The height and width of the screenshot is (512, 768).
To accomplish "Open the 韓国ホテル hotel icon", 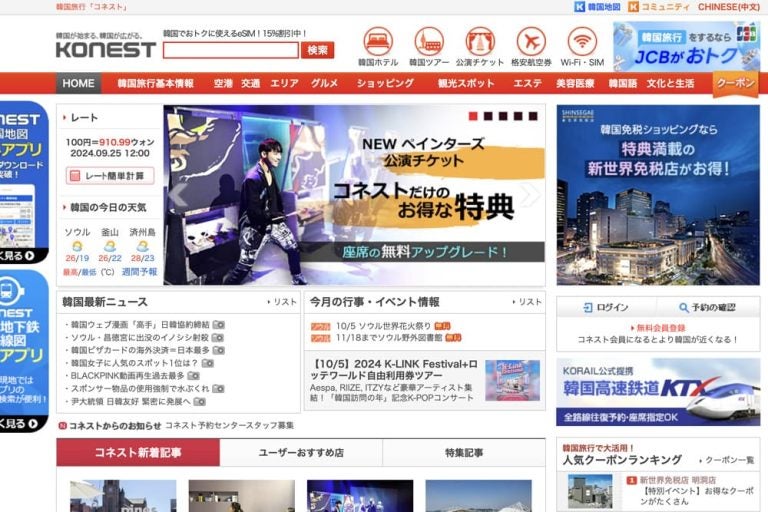I will click(378, 42).
